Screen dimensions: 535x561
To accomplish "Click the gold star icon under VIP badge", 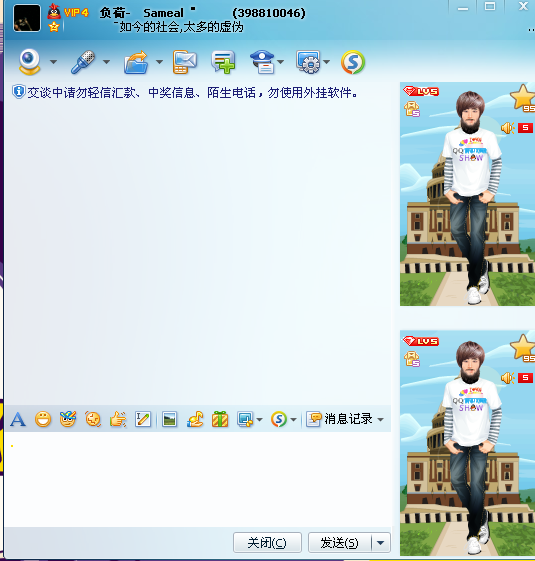I will click(x=54, y=27).
